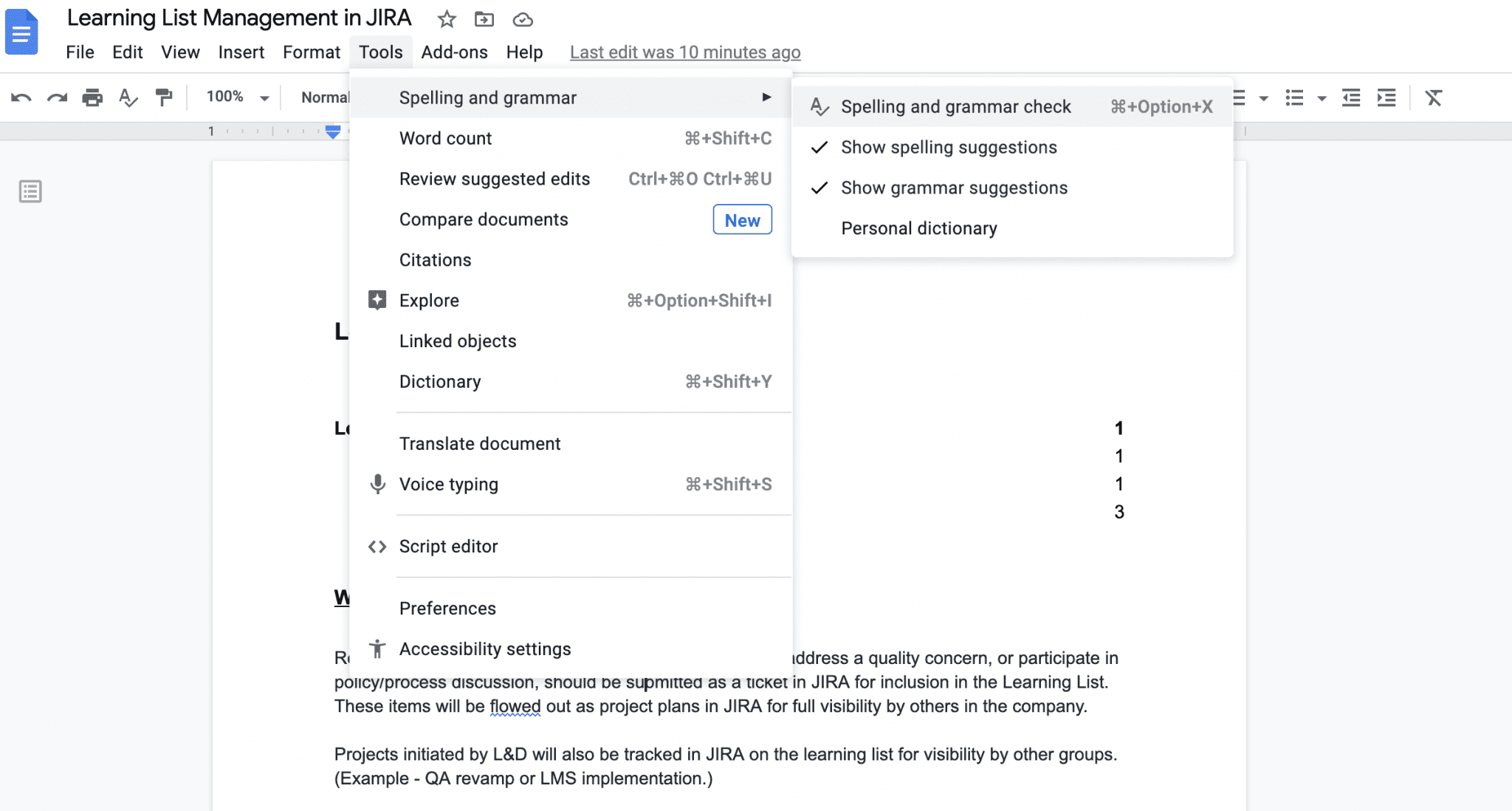Click the zoom level dropdown 100%
The image size is (1512, 811).
point(236,97)
